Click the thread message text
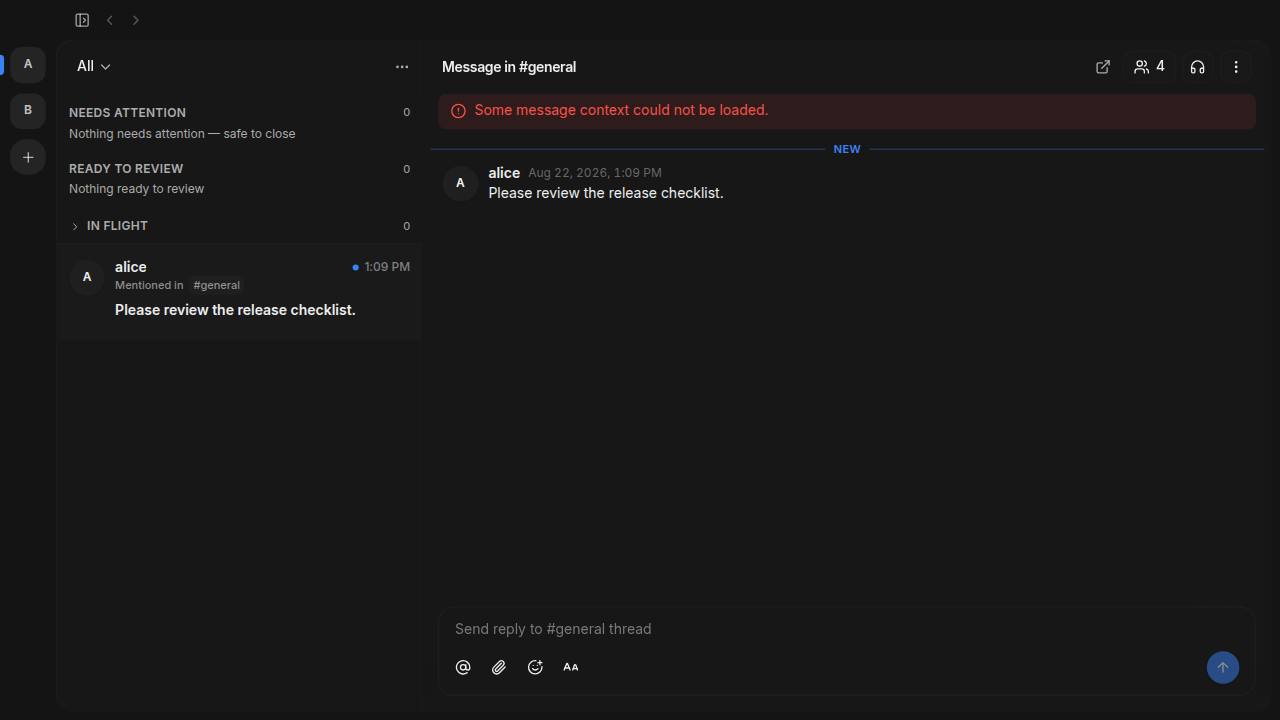 [606, 193]
